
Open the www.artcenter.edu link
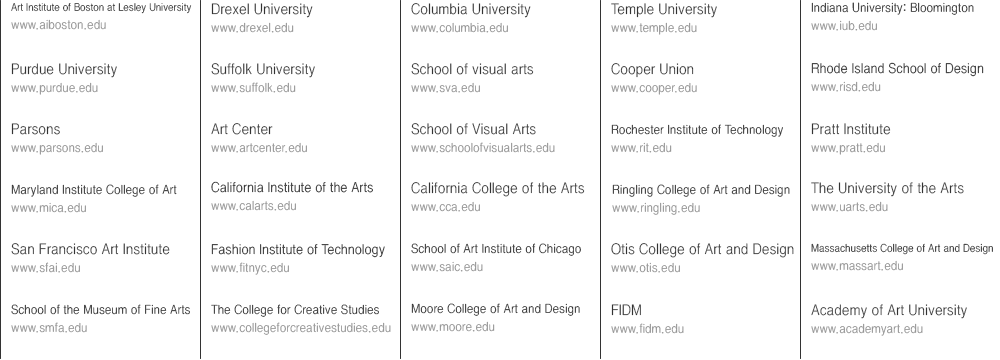click(x=259, y=148)
